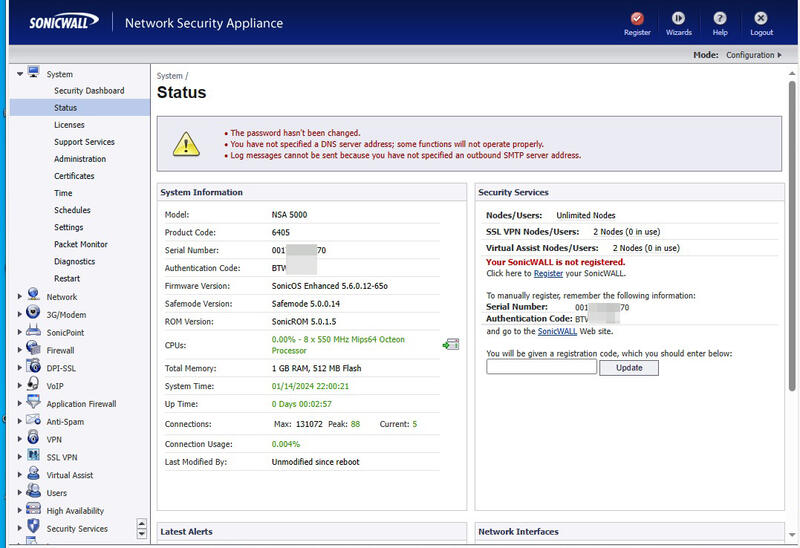Open the Licenses page in the sidebar
The height and width of the screenshot is (548, 800).
point(69,125)
